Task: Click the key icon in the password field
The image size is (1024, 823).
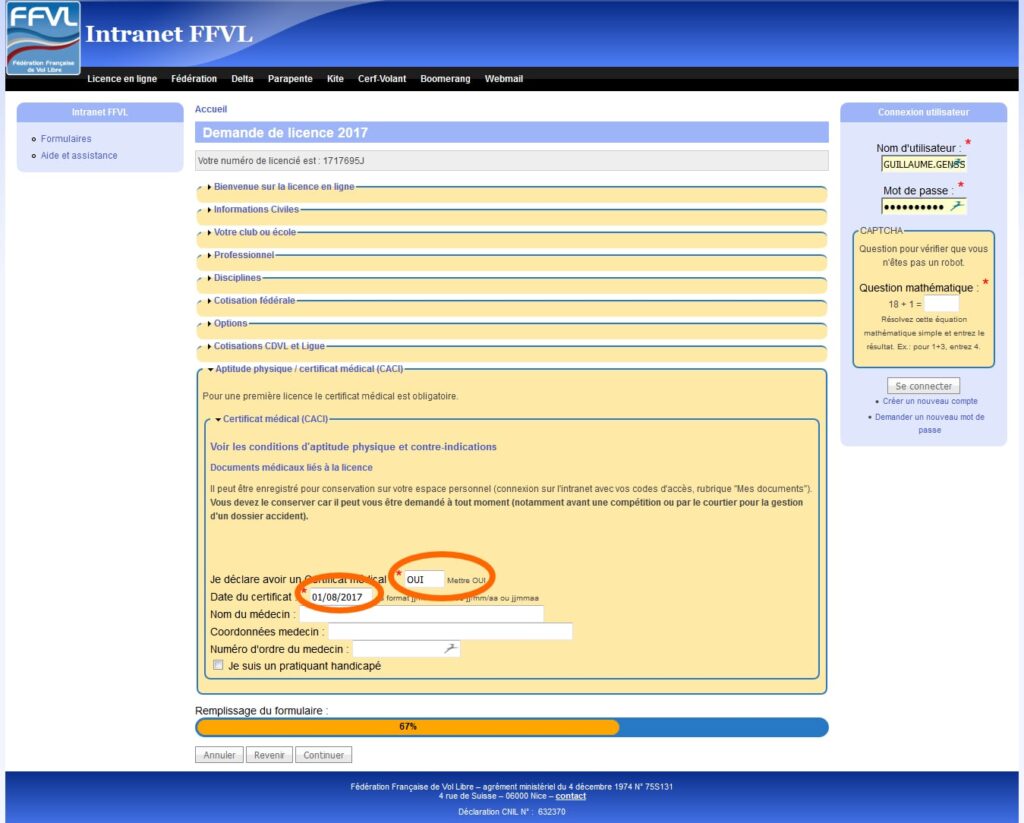Action: tap(957, 206)
